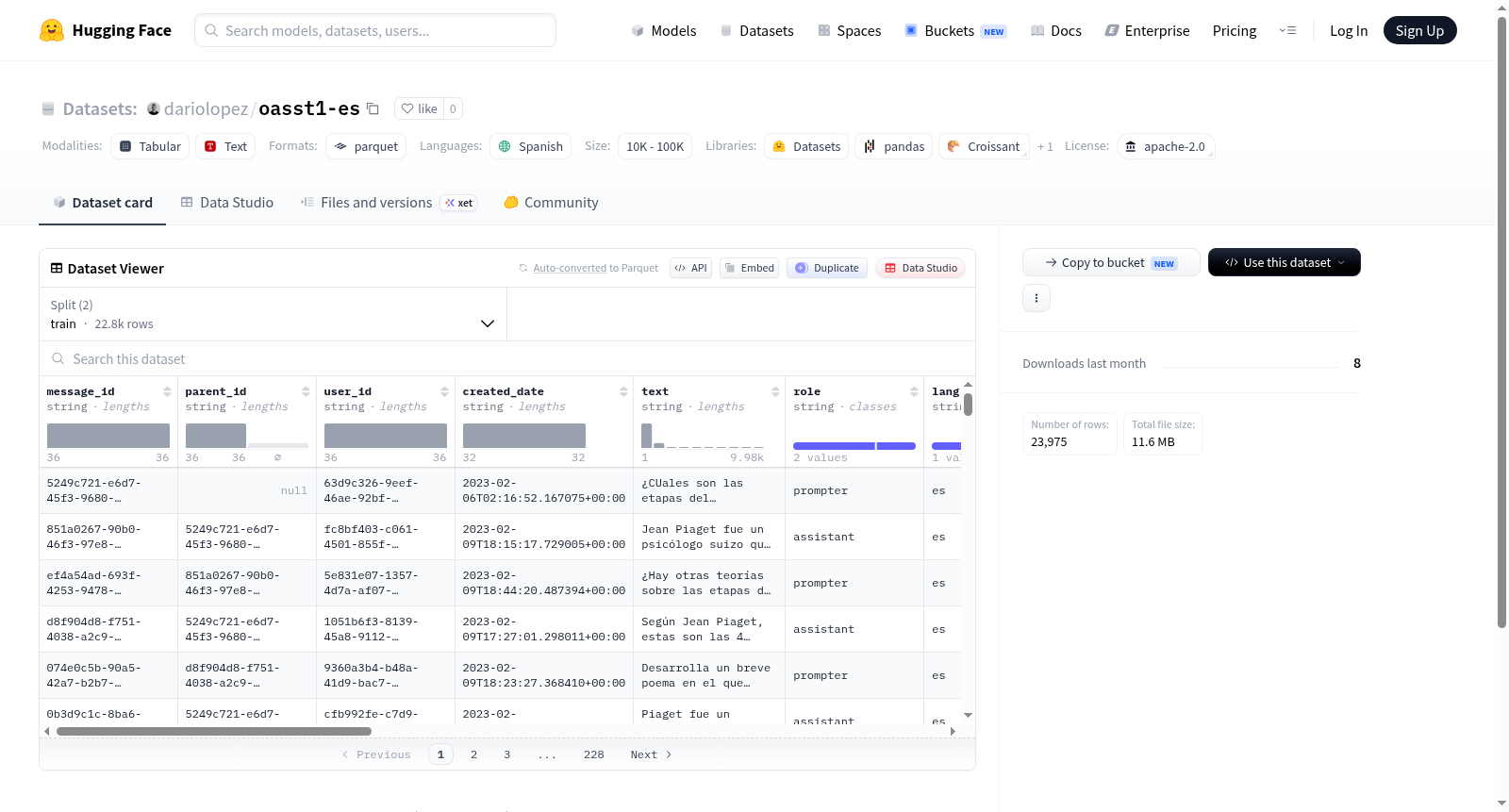Expand the Use this dataset dropdown
Viewport: 1509px width, 812px height.
1285,262
